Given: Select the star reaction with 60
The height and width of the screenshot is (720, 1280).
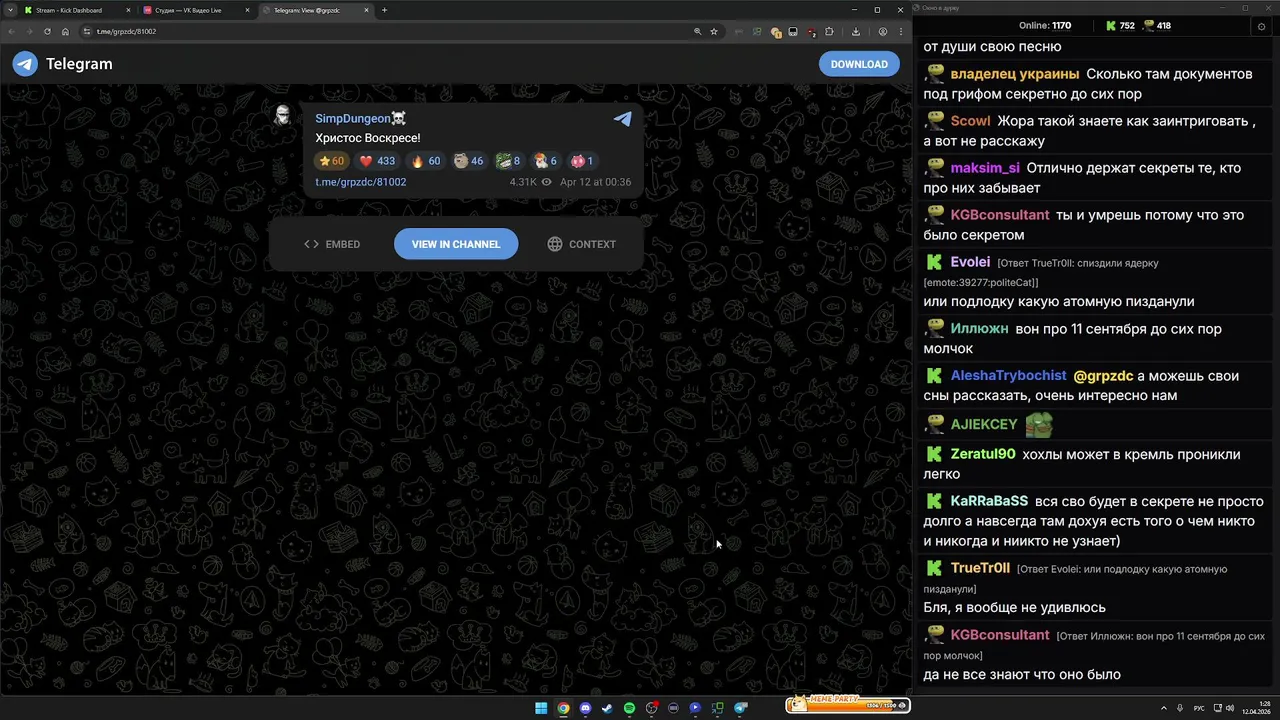Looking at the screenshot, I should pos(331,161).
